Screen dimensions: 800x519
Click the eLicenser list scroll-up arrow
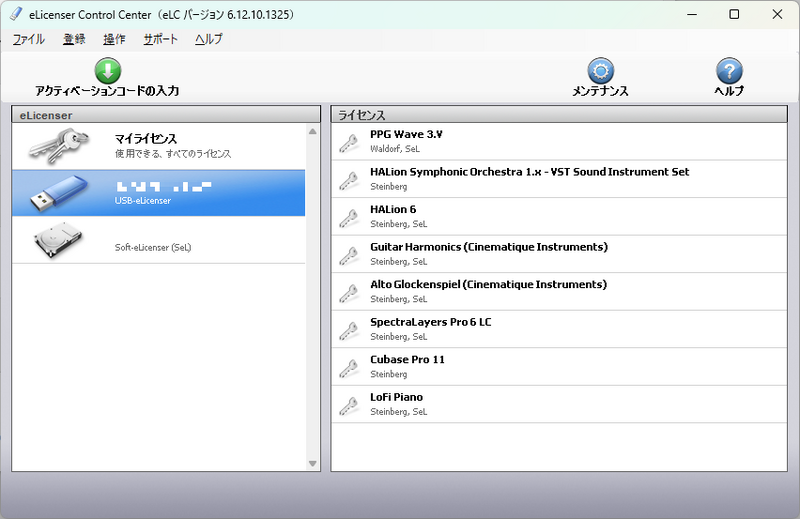[313, 132]
